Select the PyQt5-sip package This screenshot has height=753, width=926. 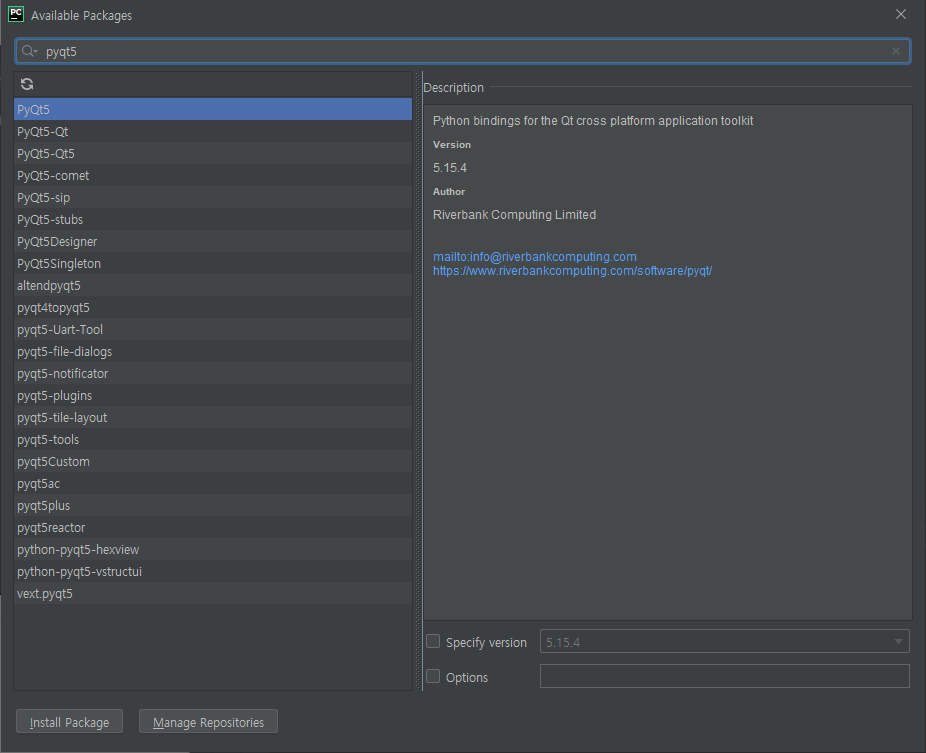[213, 197]
